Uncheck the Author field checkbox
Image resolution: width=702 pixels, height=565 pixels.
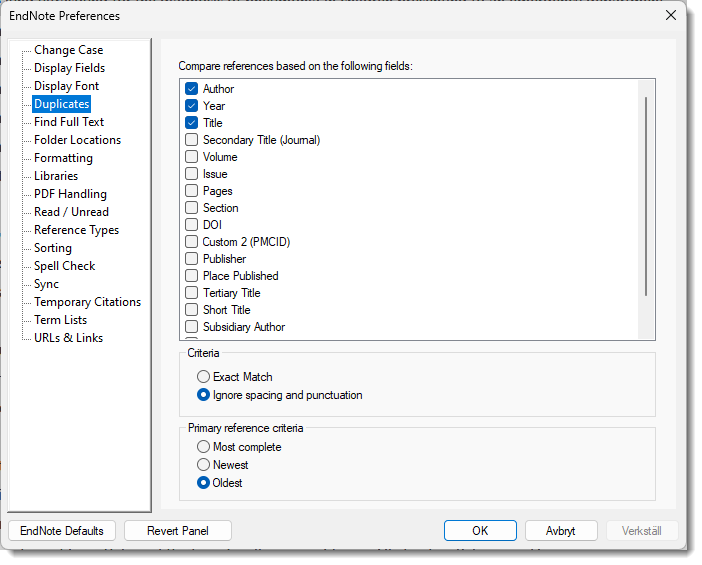[x=192, y=89]
